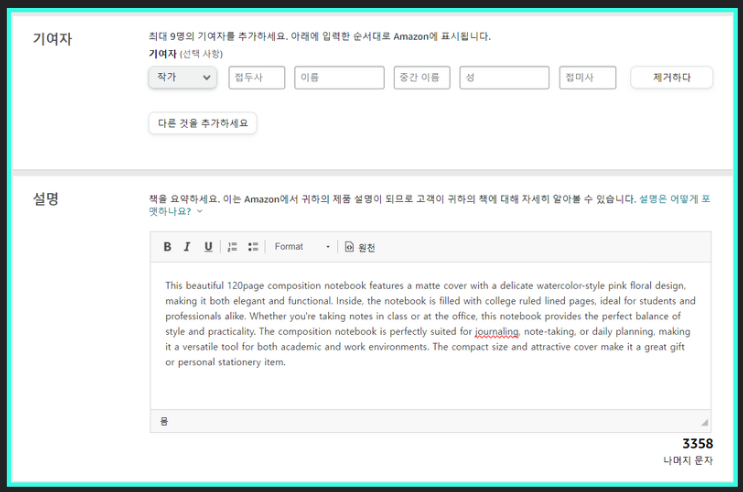Viewport: 743px width, 492px height.
Task: Open the 작가 contributor role dropdown
Action: (x=182, y=77)
